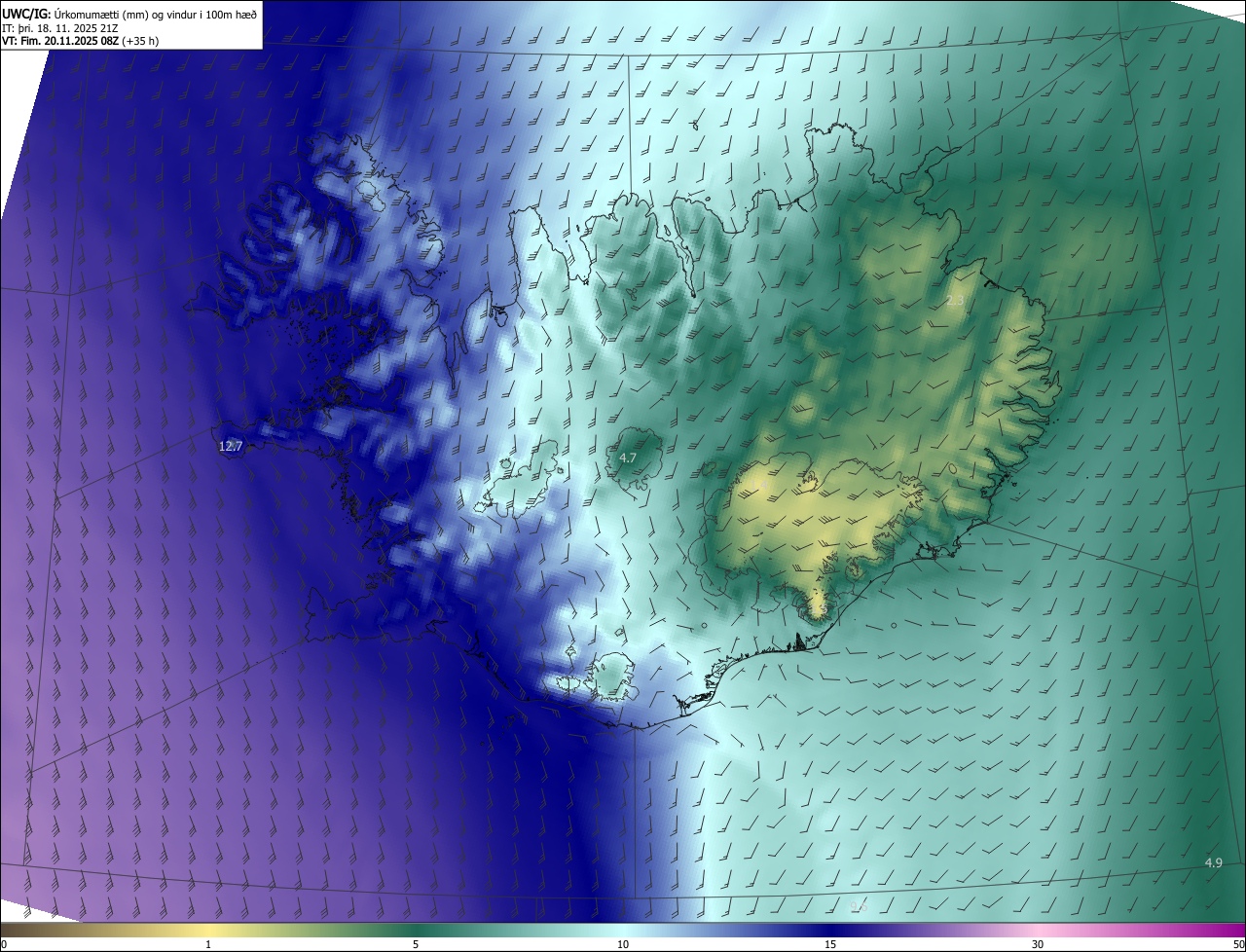The height and width of the screenshot is (952, 1246).
Task: Click the 1 tick label on the color scale
Action: 208,944
